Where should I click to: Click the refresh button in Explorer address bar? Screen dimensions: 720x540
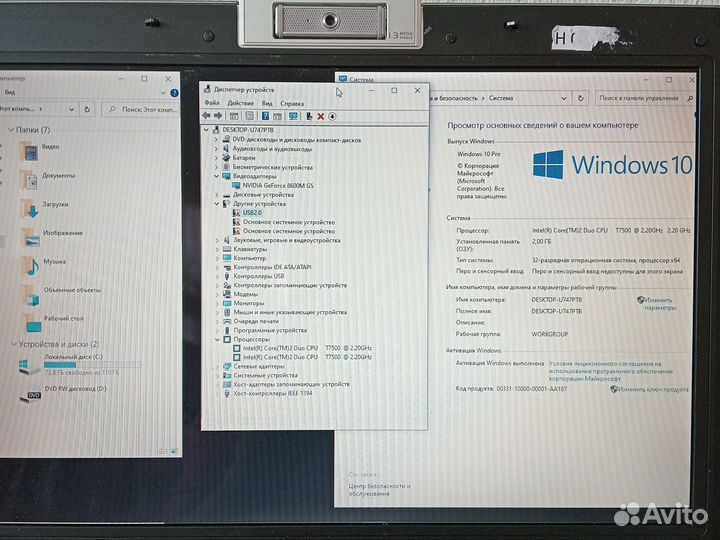pos(87,109)
